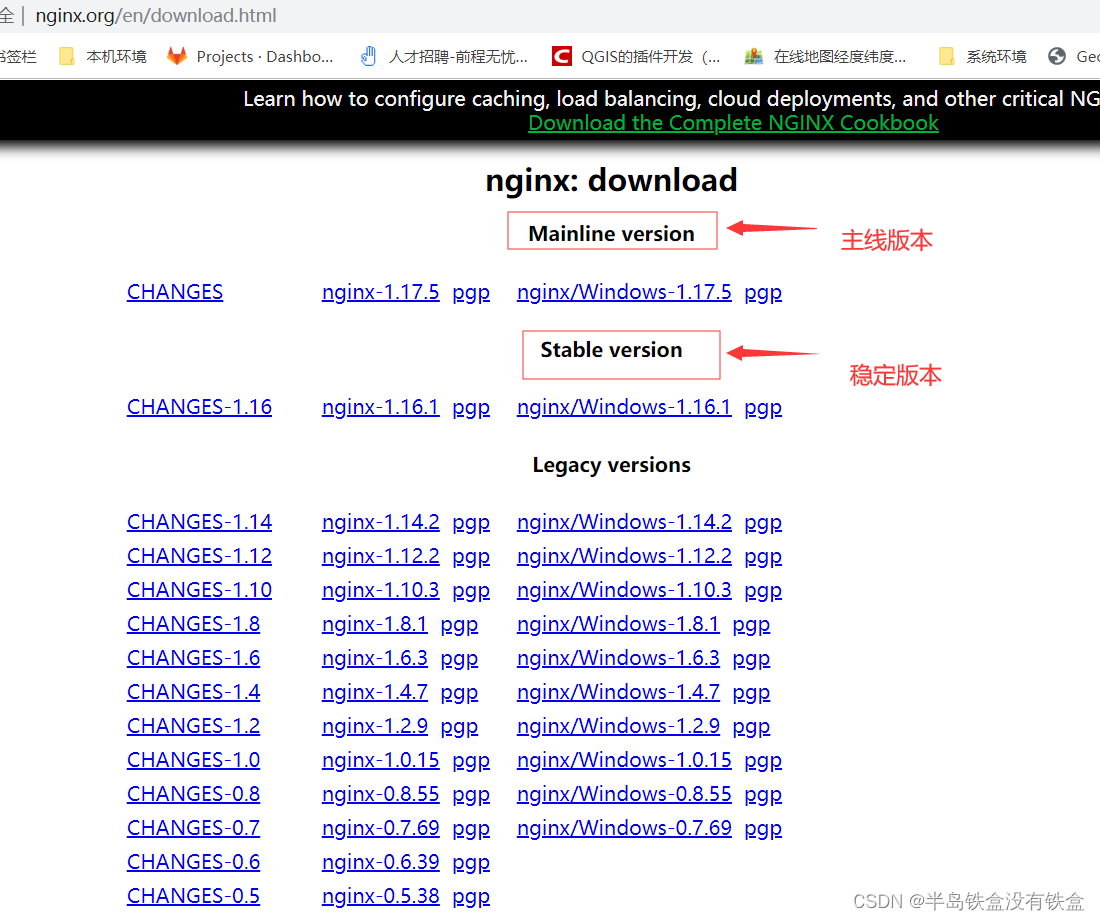
Task: Open the CHANGES-1.12 link
Action: point(199,556)
